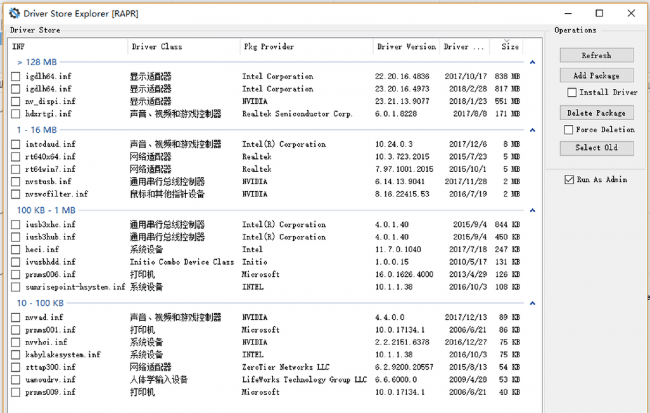650x413 pixels.
Task: Check the igdlh64.inf 23.20.16.4973 row checkbox
Action: [x=16, y=89]
